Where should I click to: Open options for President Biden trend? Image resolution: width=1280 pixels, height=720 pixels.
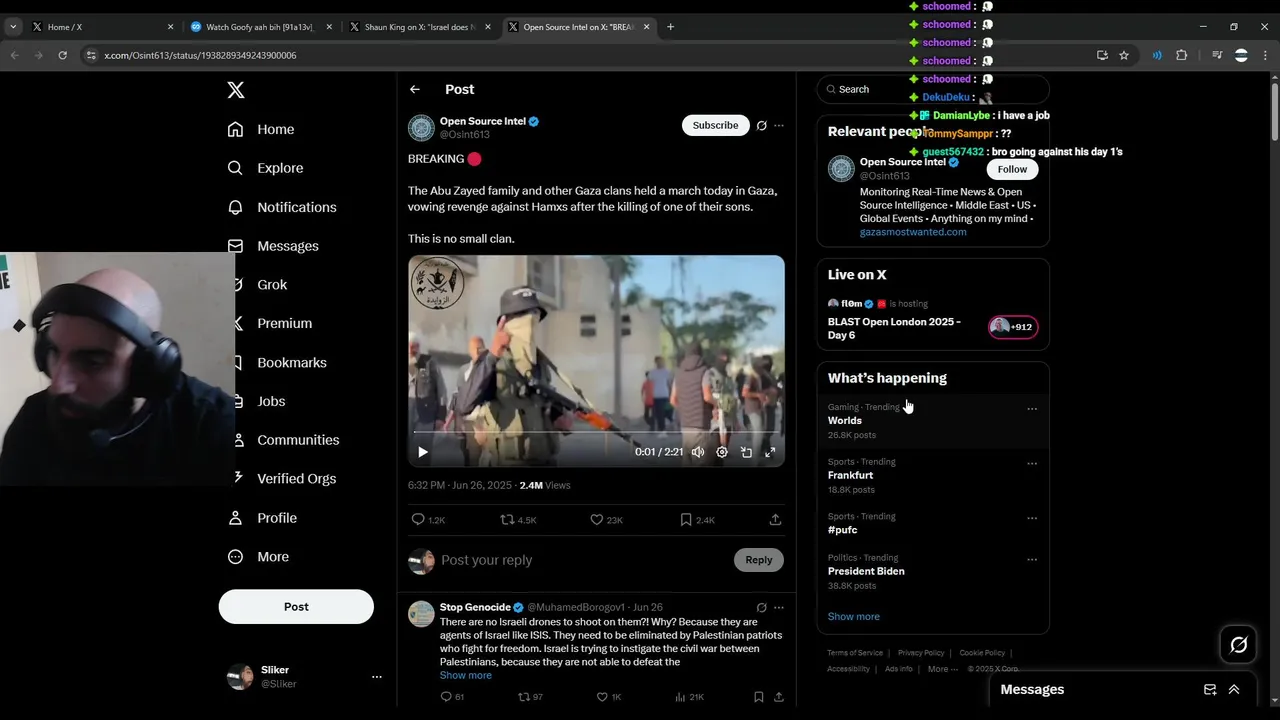pos(1032,560)
